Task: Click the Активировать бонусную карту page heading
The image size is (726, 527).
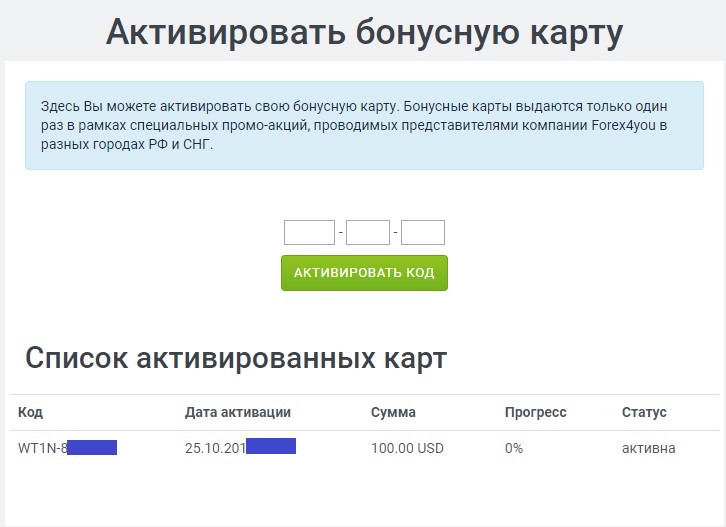Action: click(364, 32)
